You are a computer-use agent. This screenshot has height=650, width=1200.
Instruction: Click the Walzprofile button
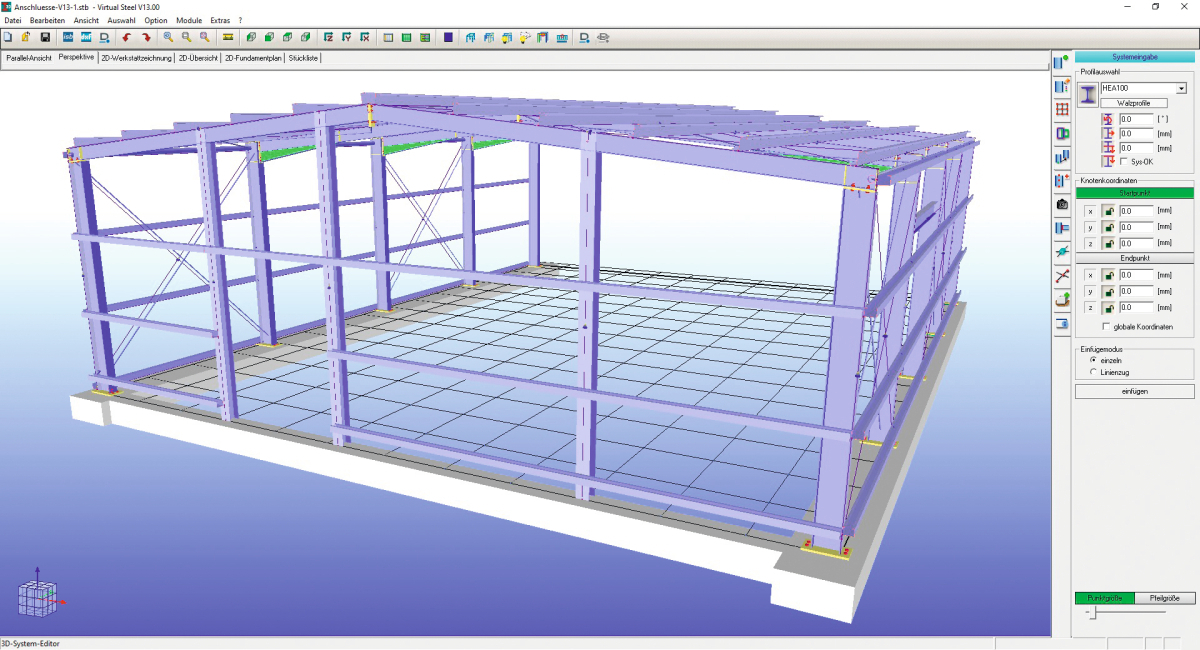click(x=1135, y=103)
